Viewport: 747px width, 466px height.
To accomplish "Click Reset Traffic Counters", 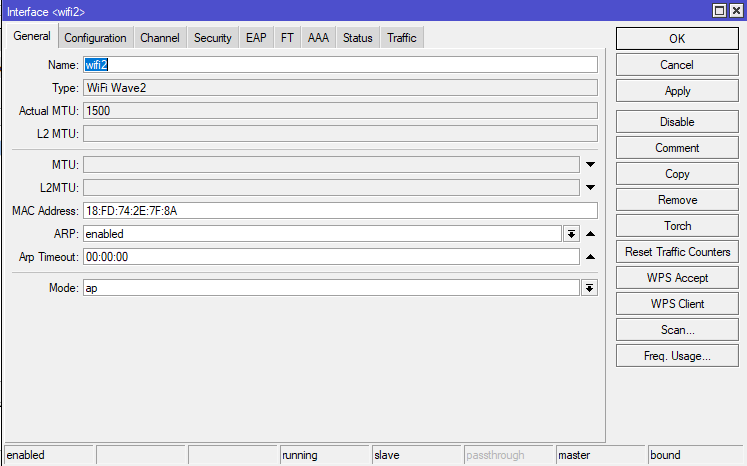I will (677, 252).
